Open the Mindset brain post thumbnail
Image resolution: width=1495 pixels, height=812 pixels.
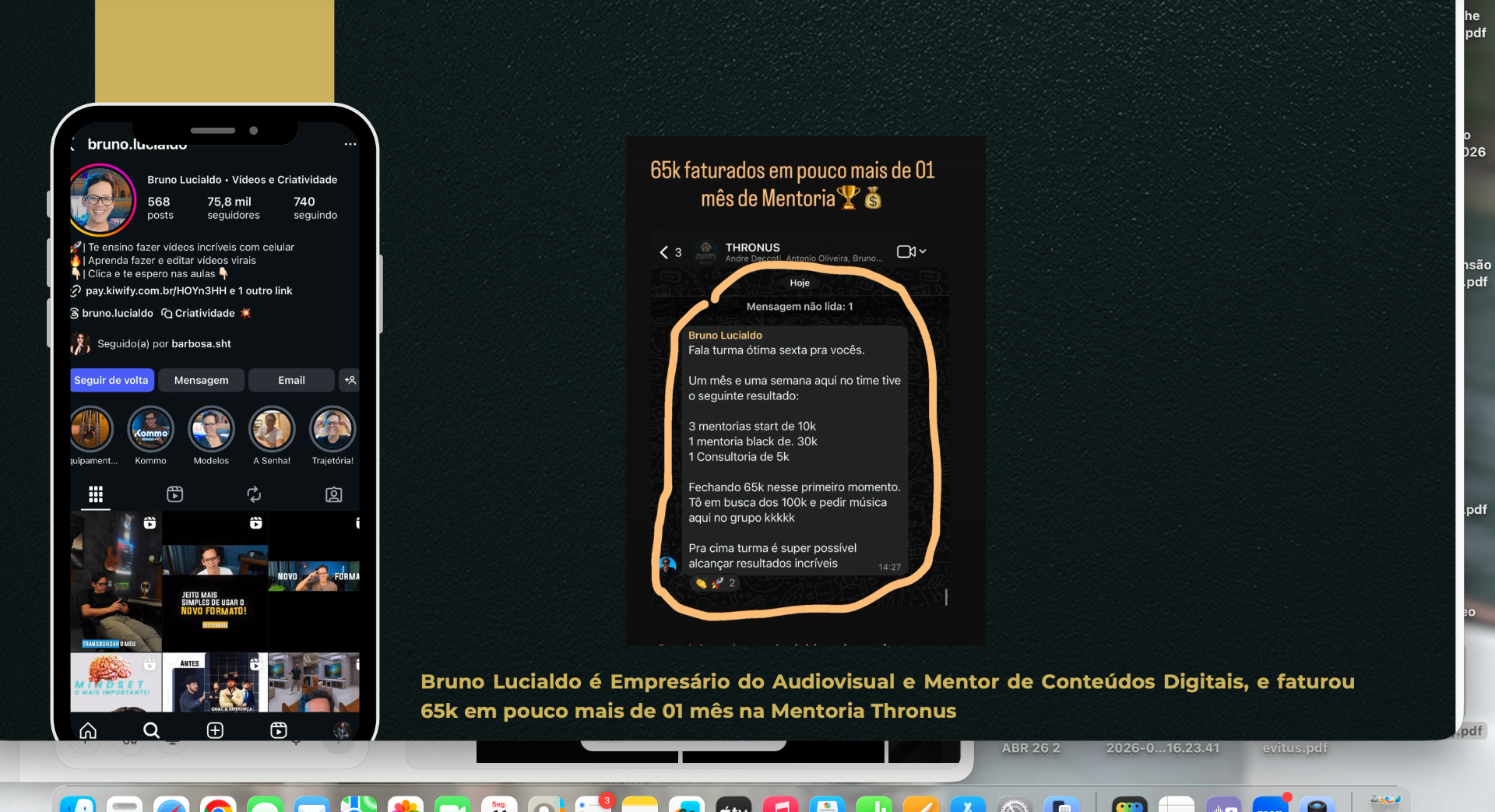pyautogui.click(x=116, y=683)
